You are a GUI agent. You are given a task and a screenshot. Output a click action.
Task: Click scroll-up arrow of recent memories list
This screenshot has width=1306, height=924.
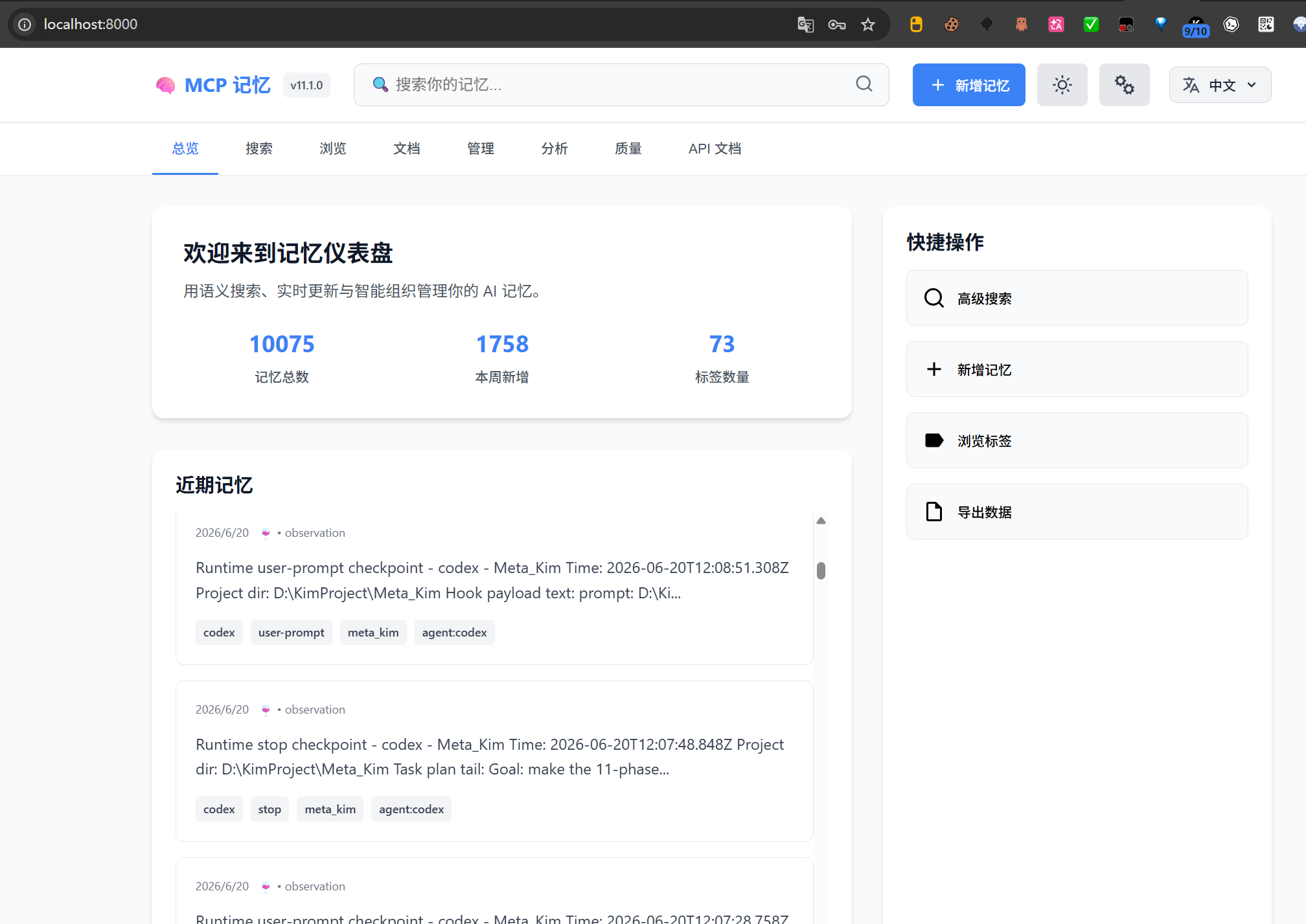pos(821,521)
